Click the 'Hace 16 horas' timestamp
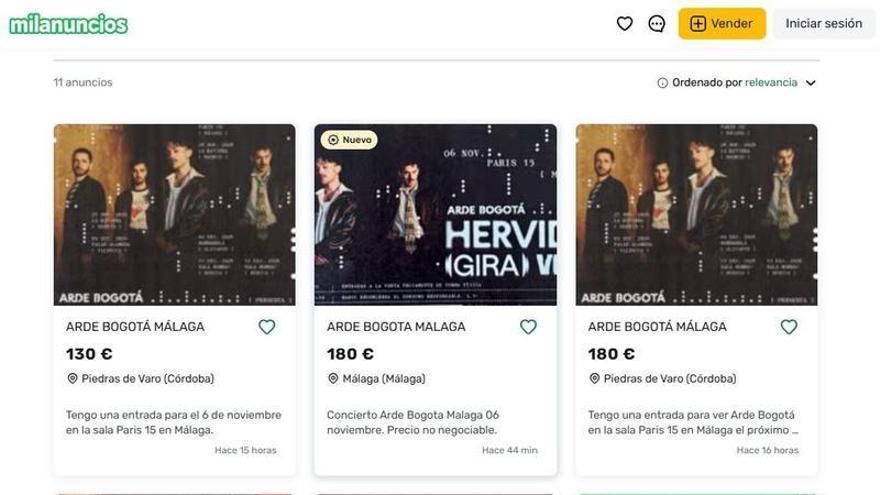 pos(767,450)
